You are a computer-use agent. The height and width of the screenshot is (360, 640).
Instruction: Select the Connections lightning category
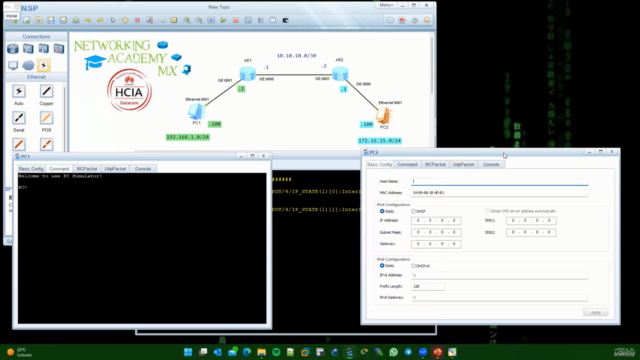43,65
